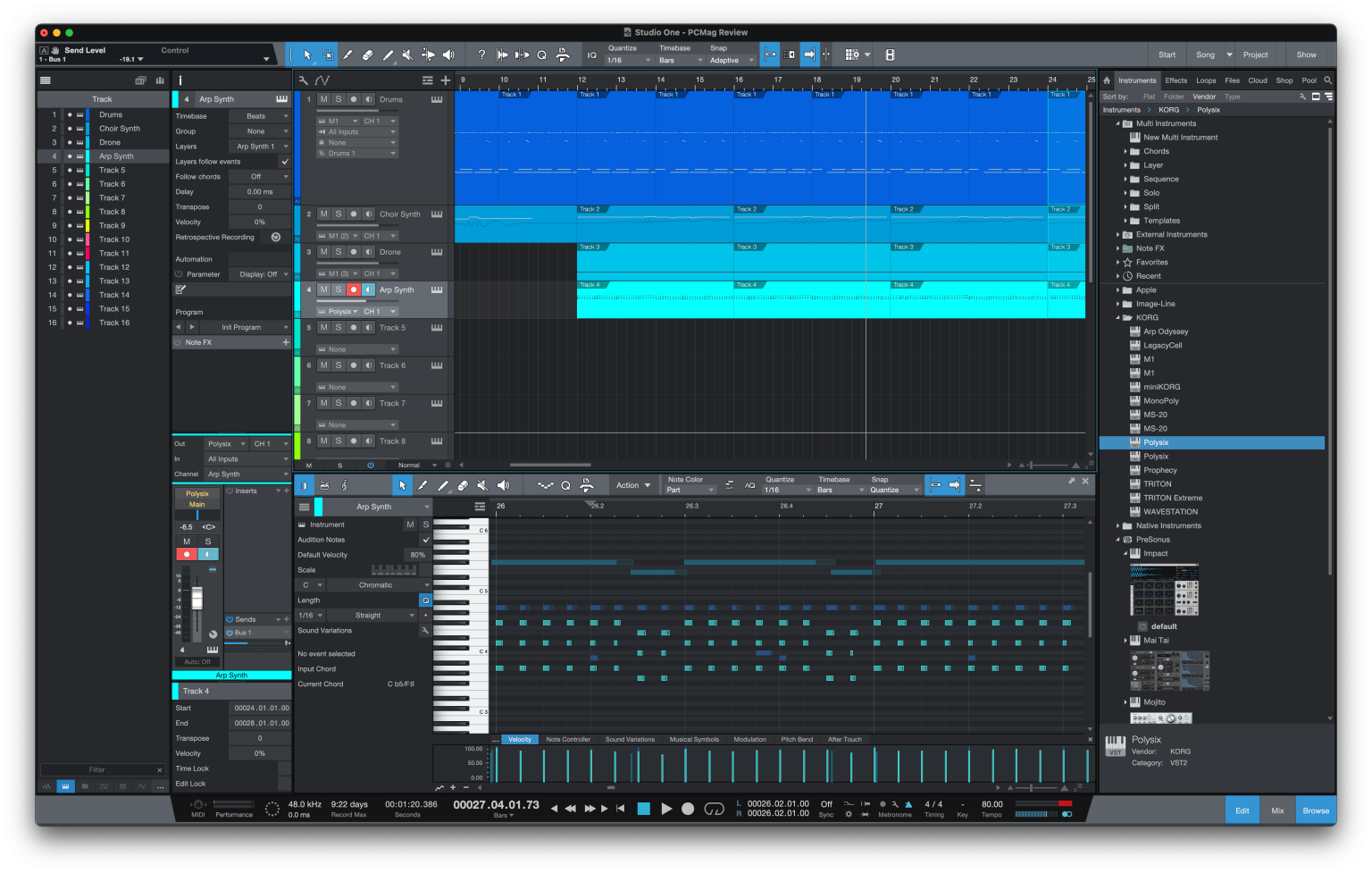Image resolution: width=1372 pixels, height=873 pixels.
Task: Open the inspector info 'i' icon
Action: pyautogui.click(x=180, y=80)
